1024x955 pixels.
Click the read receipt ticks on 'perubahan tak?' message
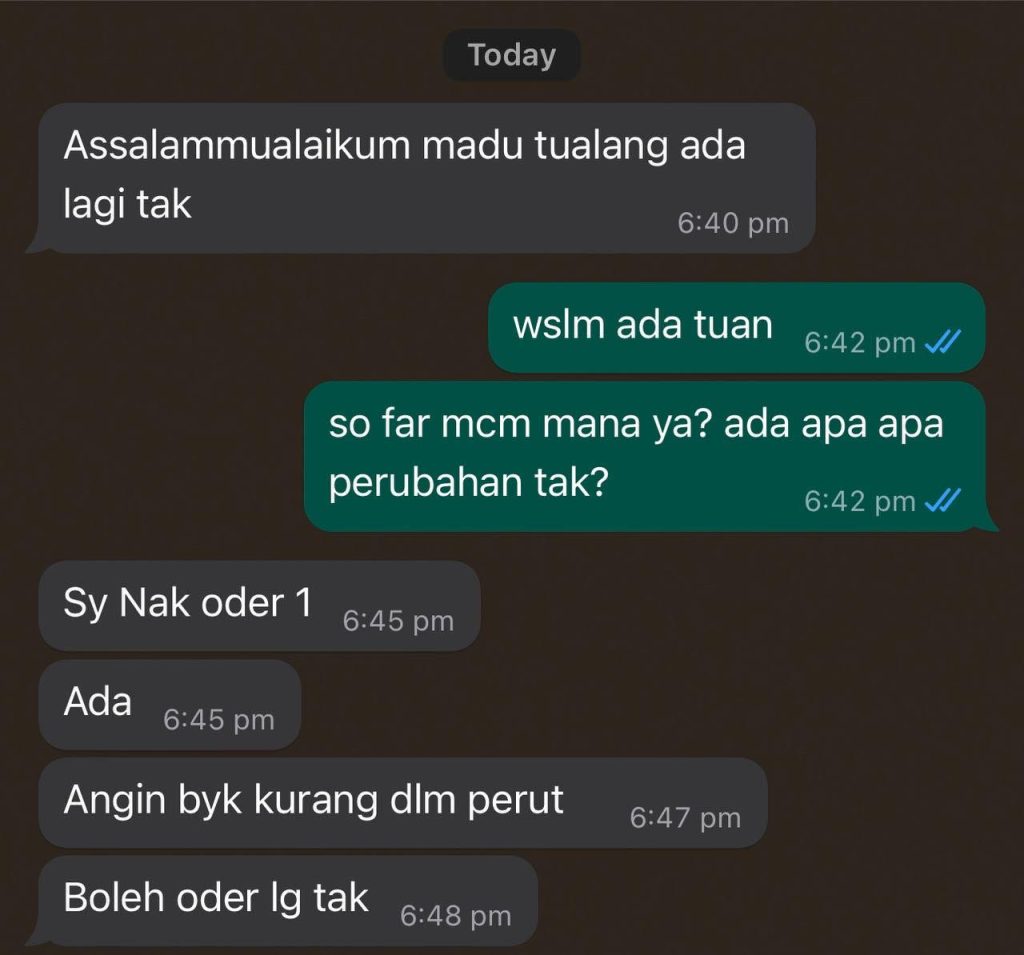[944, 501]
